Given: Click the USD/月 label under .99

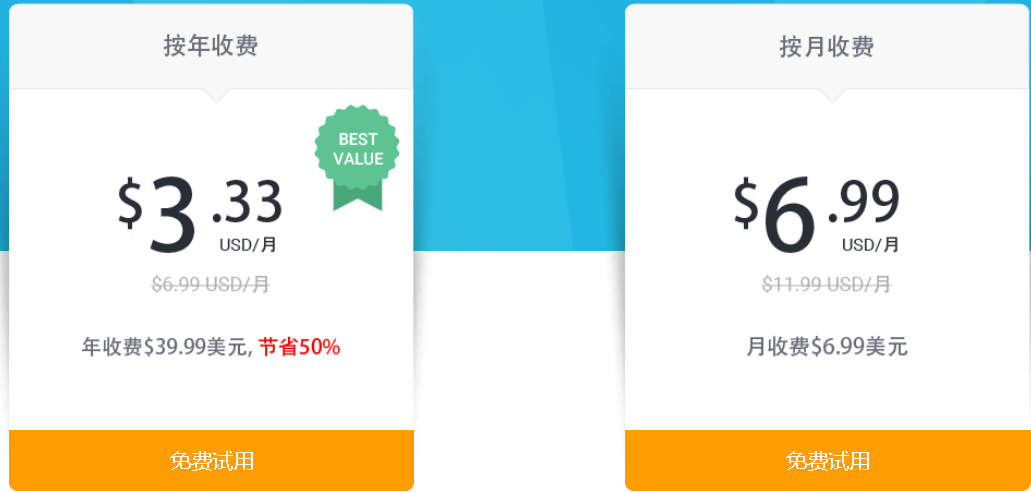Looking at the screenshot, I should coord(870,245).
